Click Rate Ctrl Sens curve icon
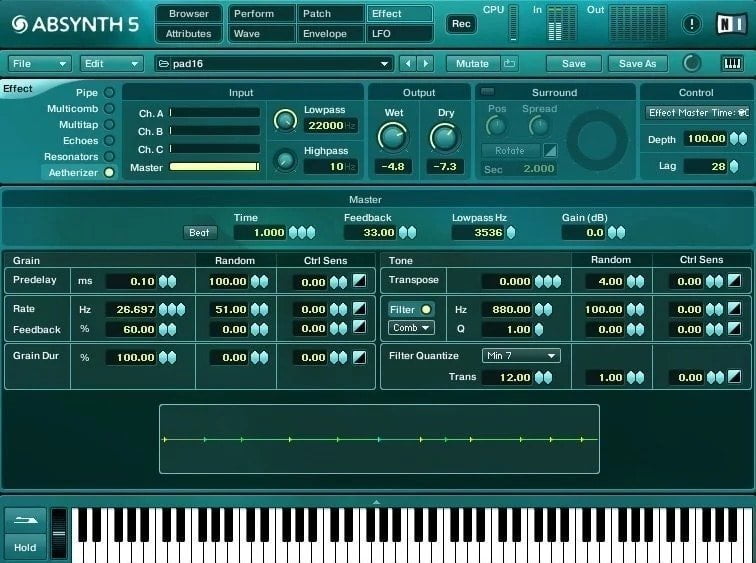Screen dimensions: 756x563 [359, 308]
